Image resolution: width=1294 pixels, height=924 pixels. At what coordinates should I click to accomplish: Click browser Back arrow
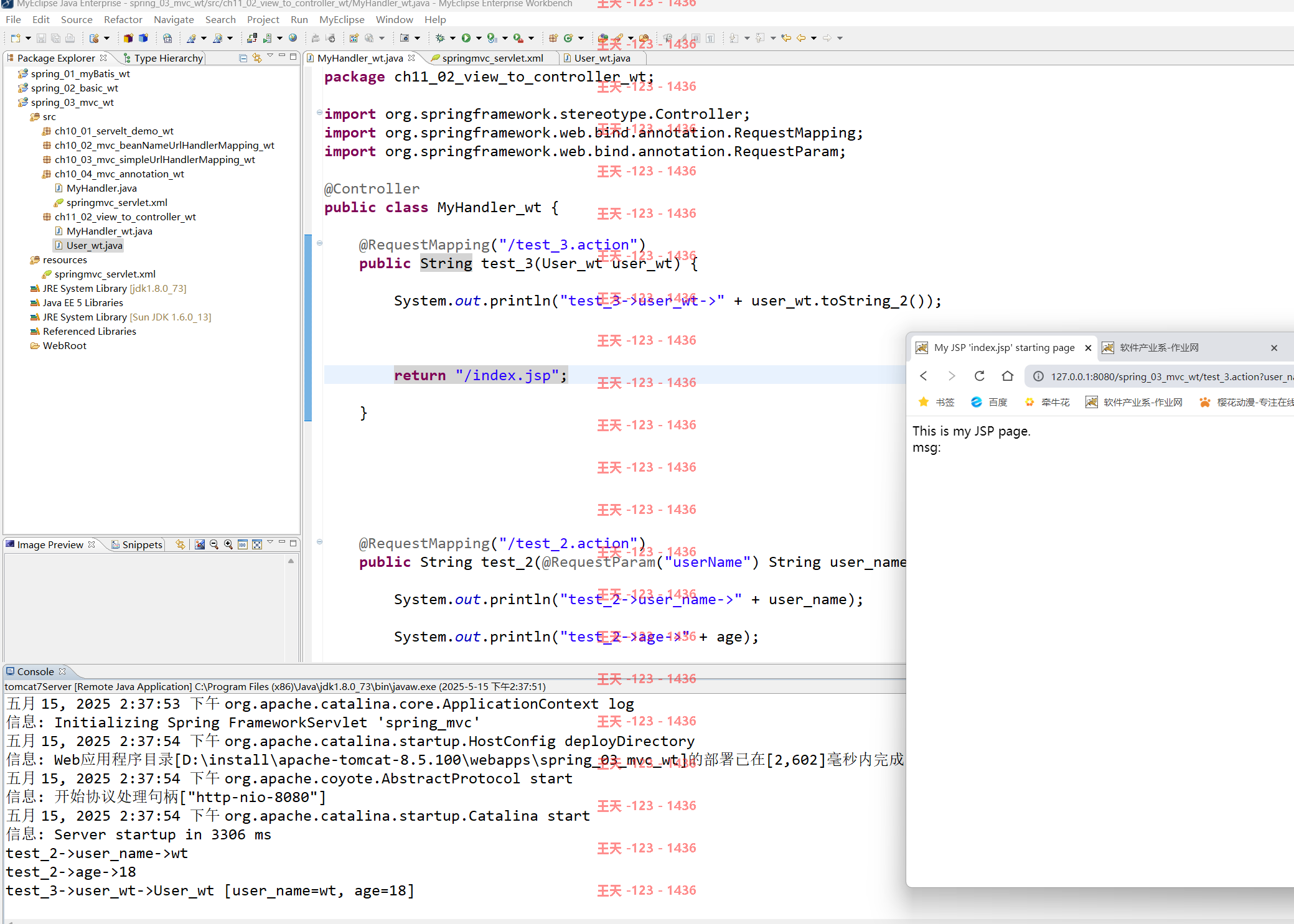click(x=924, y=376)
